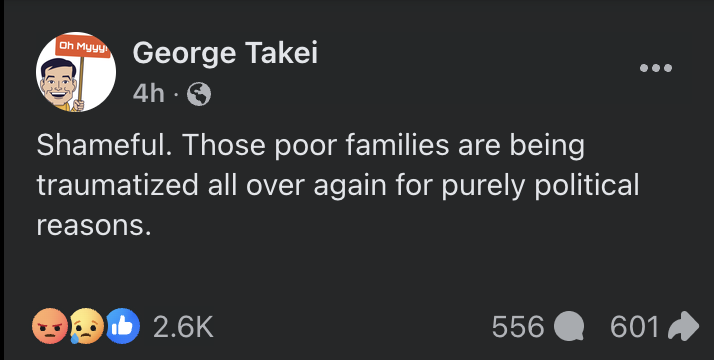Viewport: 714px width, 360px height.
Task: Click the words "purely political" in post
Action: click(x=540, y=186)
